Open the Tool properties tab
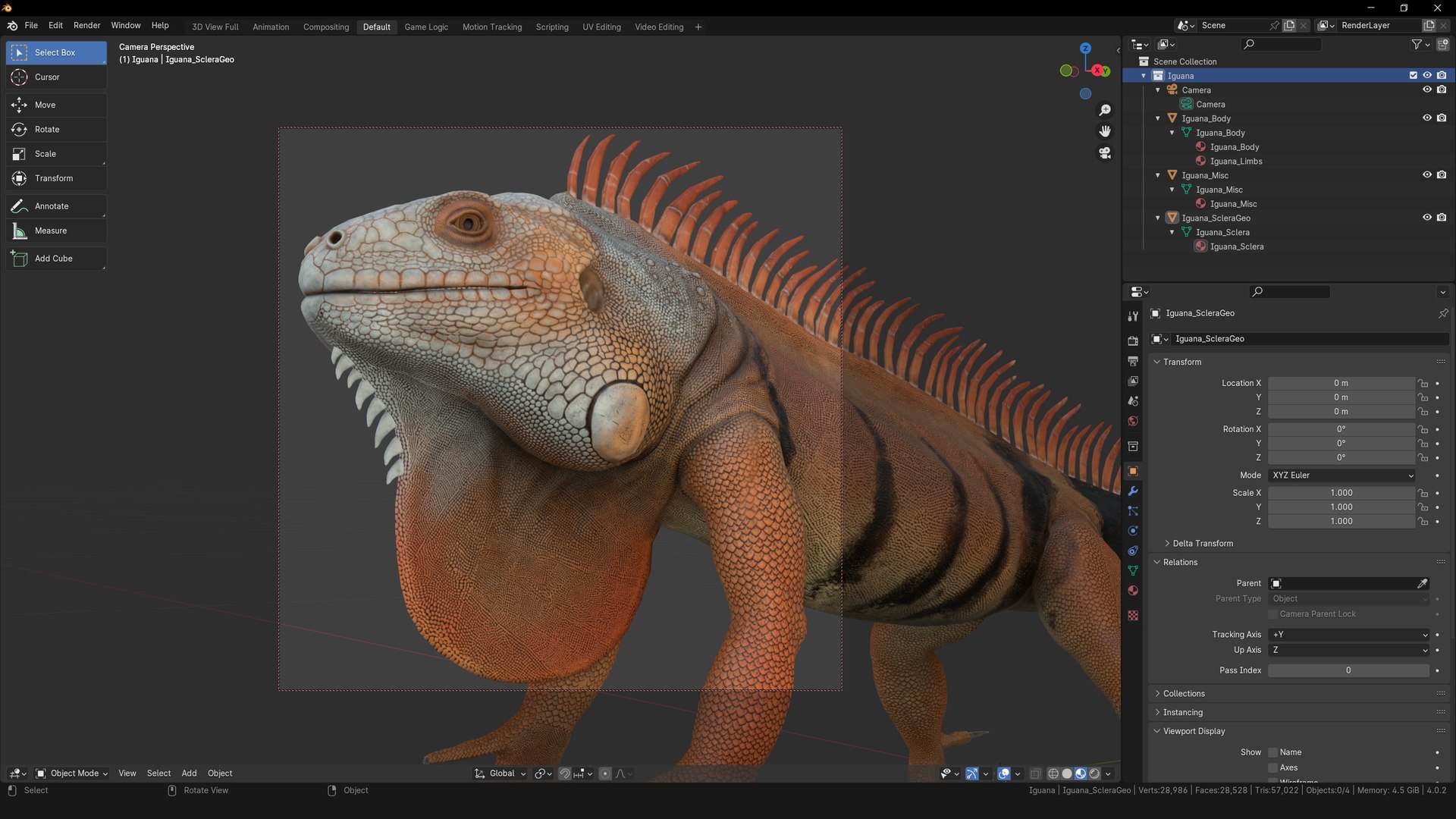 tap(1133, 316)
